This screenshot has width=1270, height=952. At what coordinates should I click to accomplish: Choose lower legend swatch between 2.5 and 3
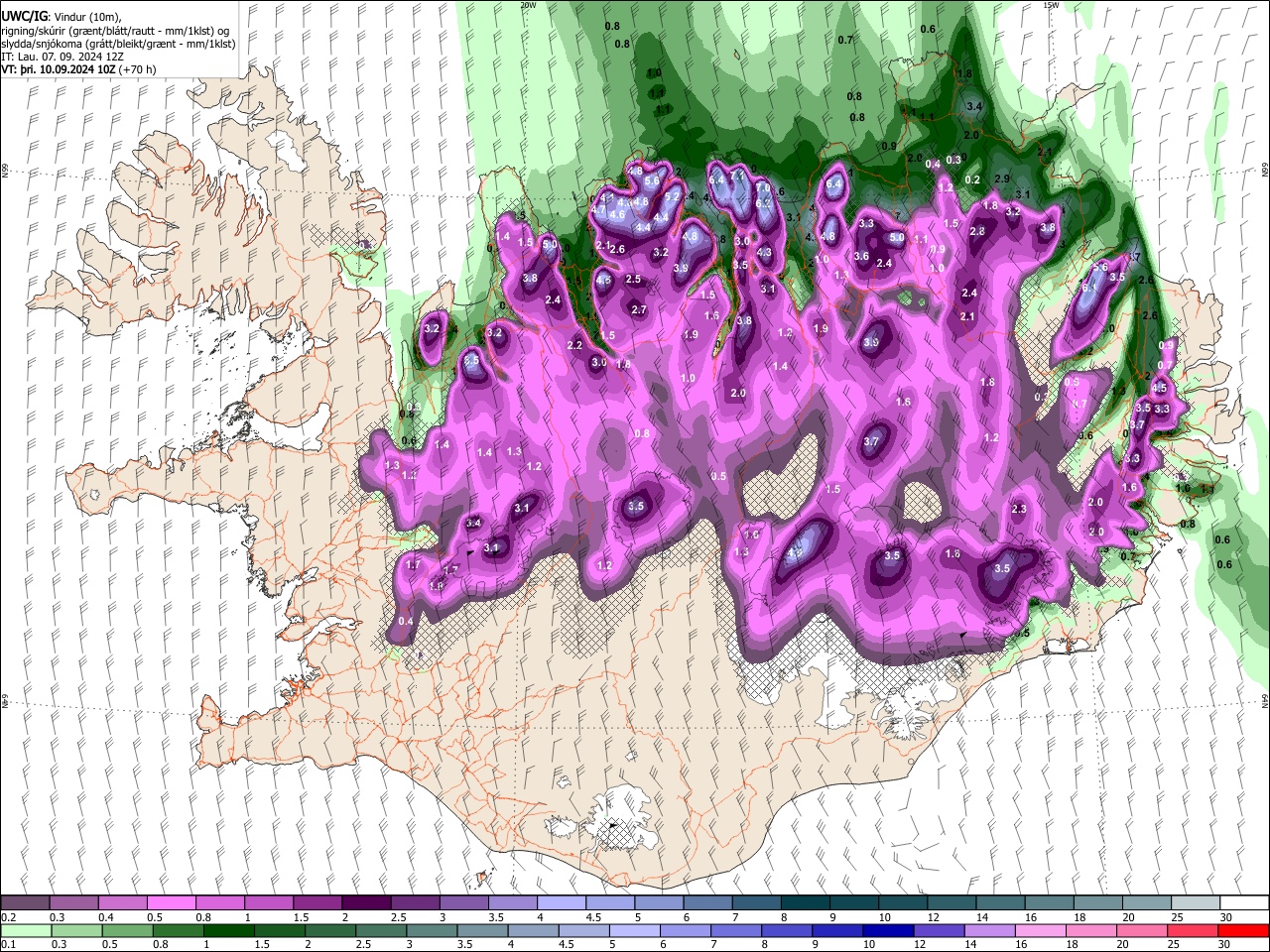coord(380,930)
